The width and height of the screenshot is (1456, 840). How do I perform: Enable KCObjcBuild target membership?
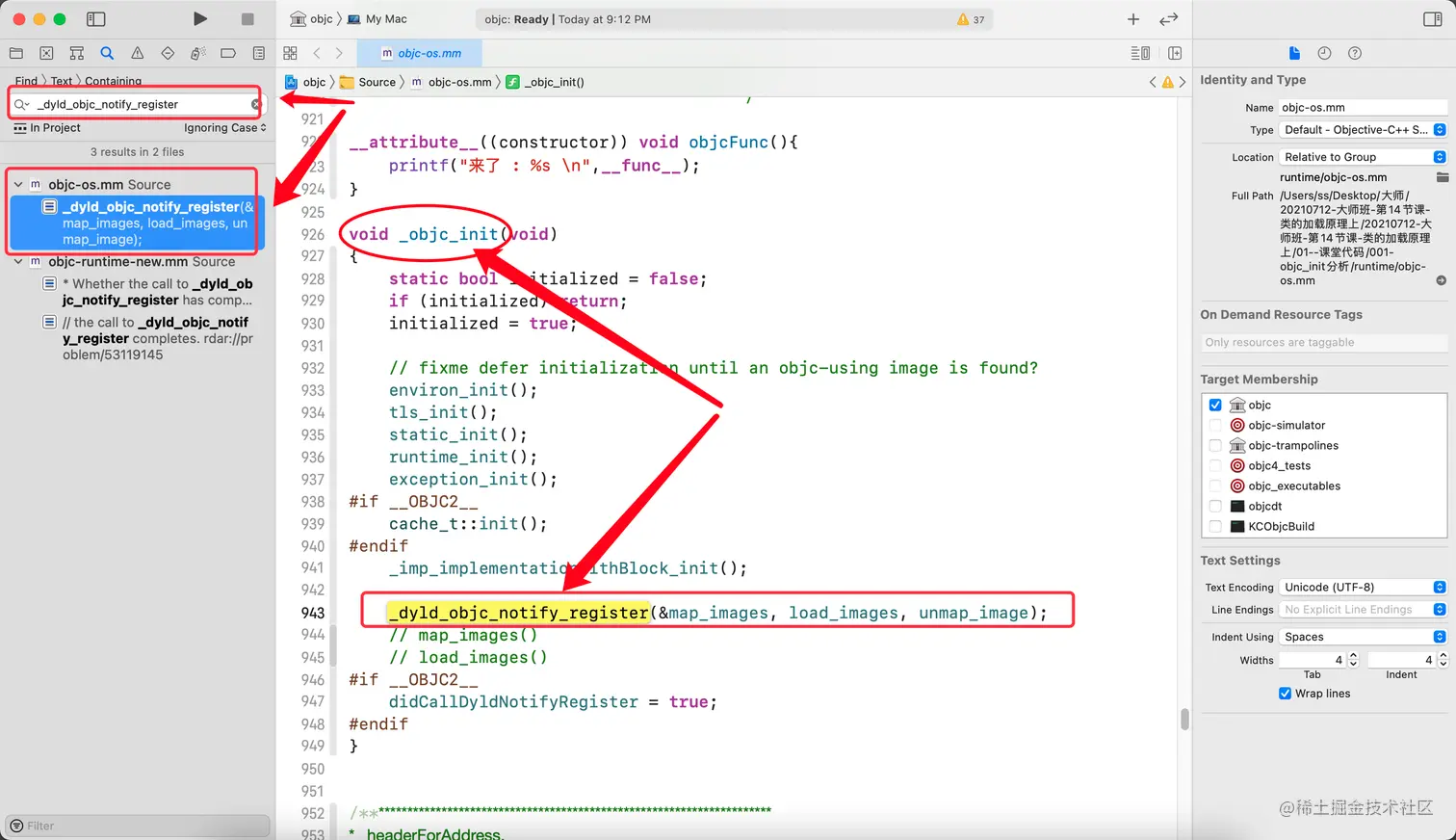[x=1215, y=526]
